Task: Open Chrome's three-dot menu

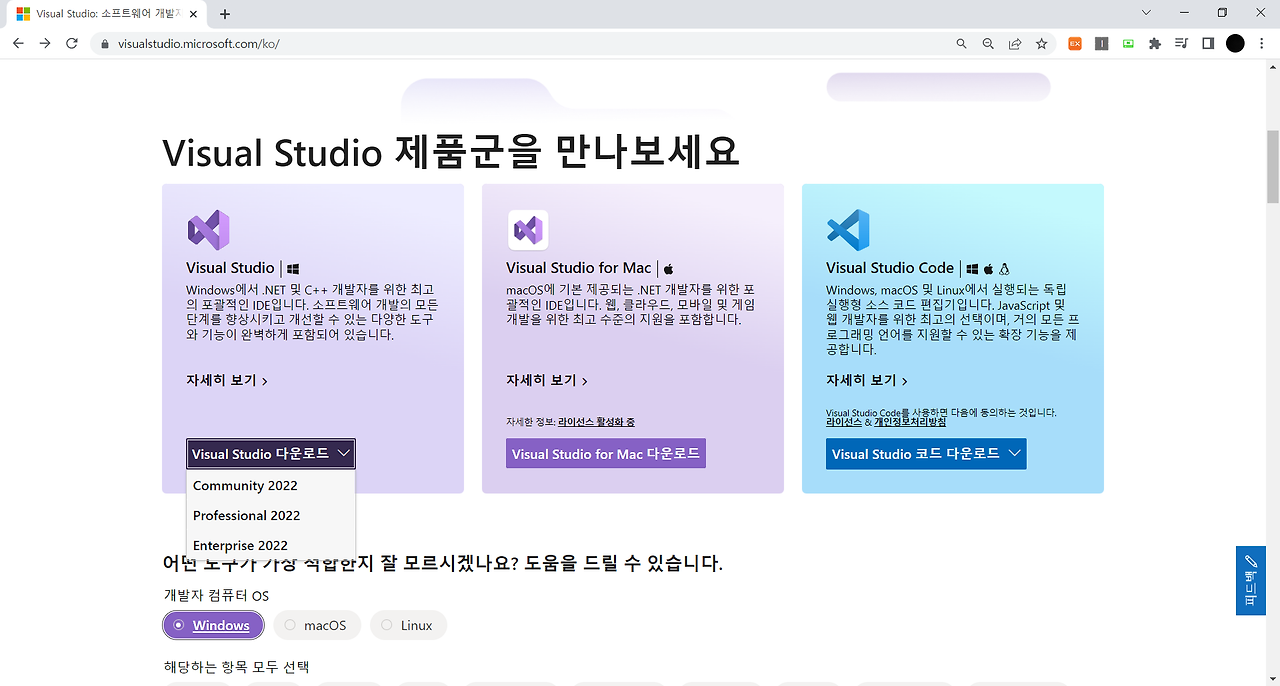Action: pyautogui.click(x=1262, y=44)
